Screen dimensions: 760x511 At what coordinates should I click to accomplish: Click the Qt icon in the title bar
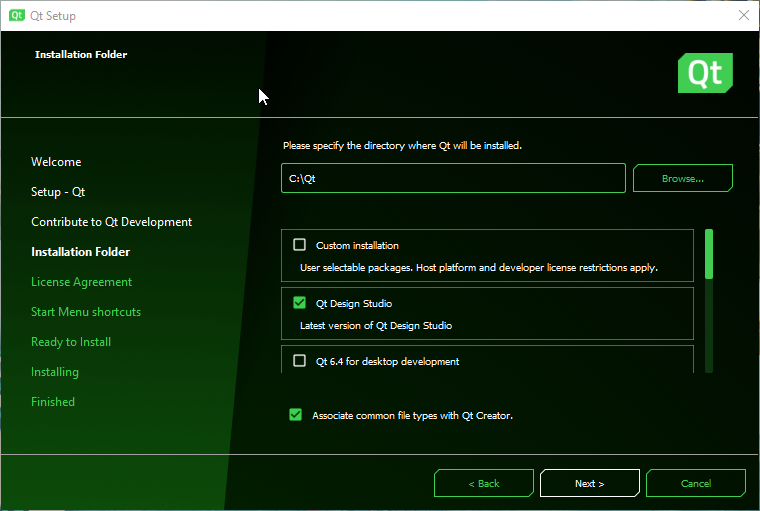click(x=17, y=16)
